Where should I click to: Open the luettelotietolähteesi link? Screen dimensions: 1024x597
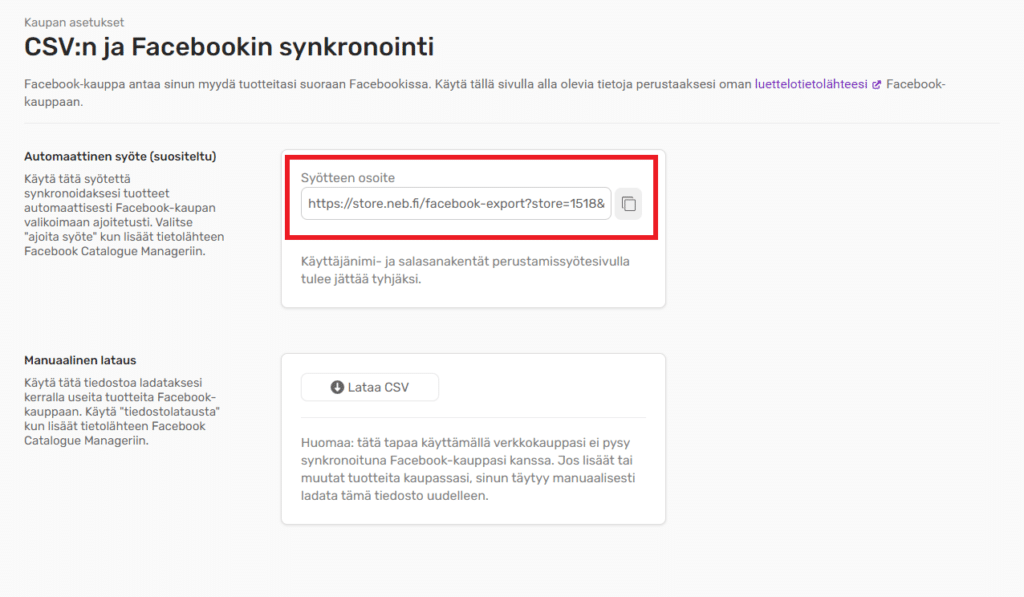(812, 85)
